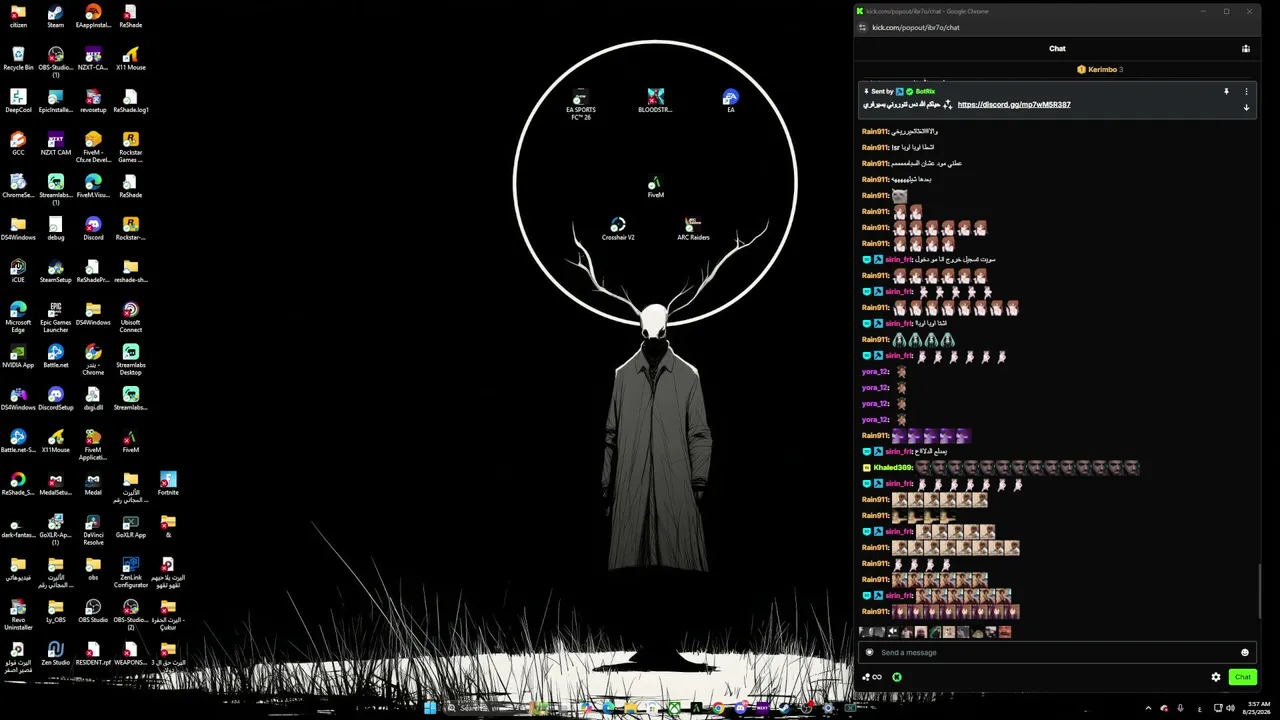Select the DaVinci Resolve desktop icon
Viewport: 1280px width, 720px height.
[x=93, y=530]
